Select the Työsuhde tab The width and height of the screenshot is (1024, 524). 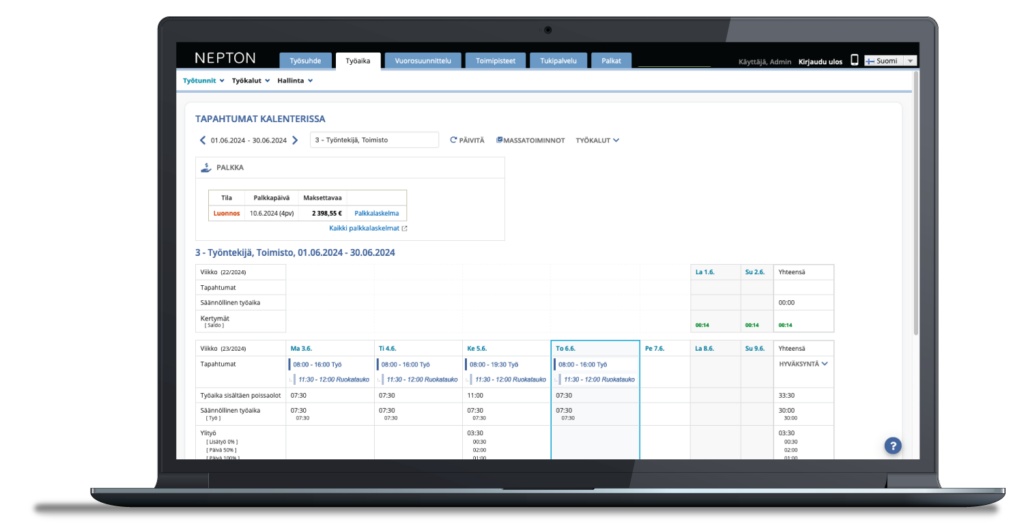304,61
